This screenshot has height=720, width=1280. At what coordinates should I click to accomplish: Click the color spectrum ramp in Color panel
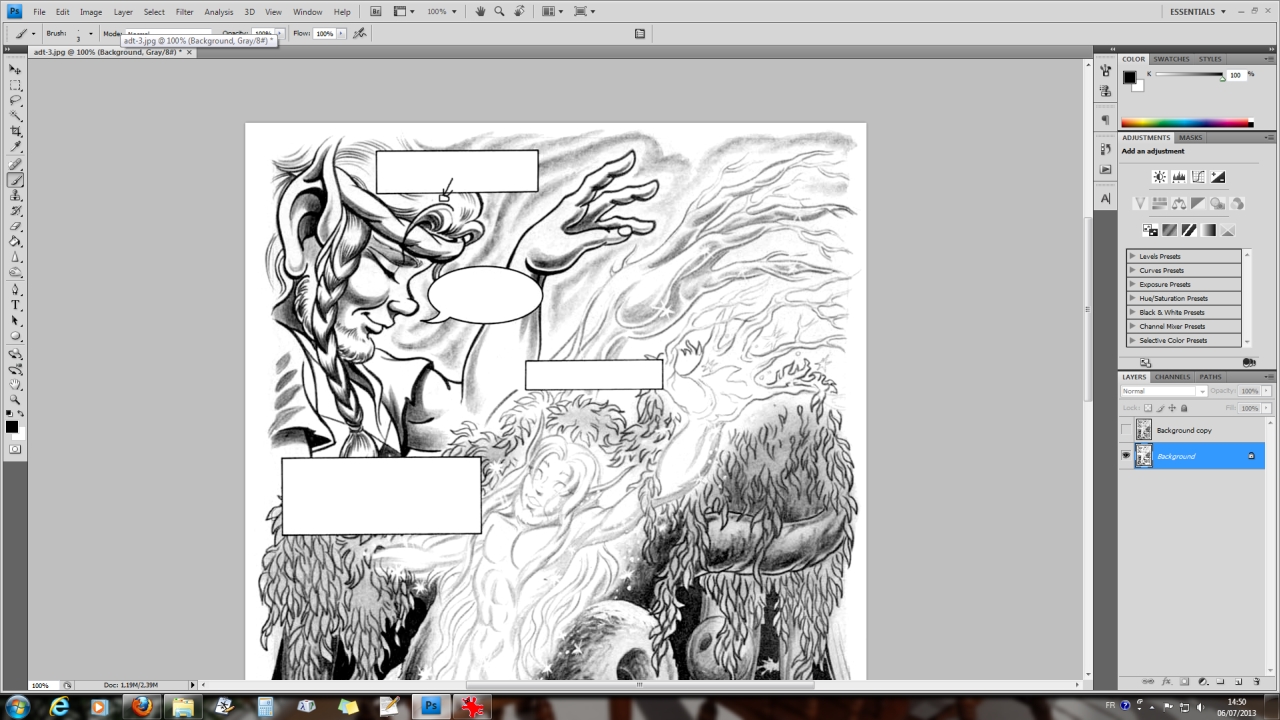(1187, 123)
